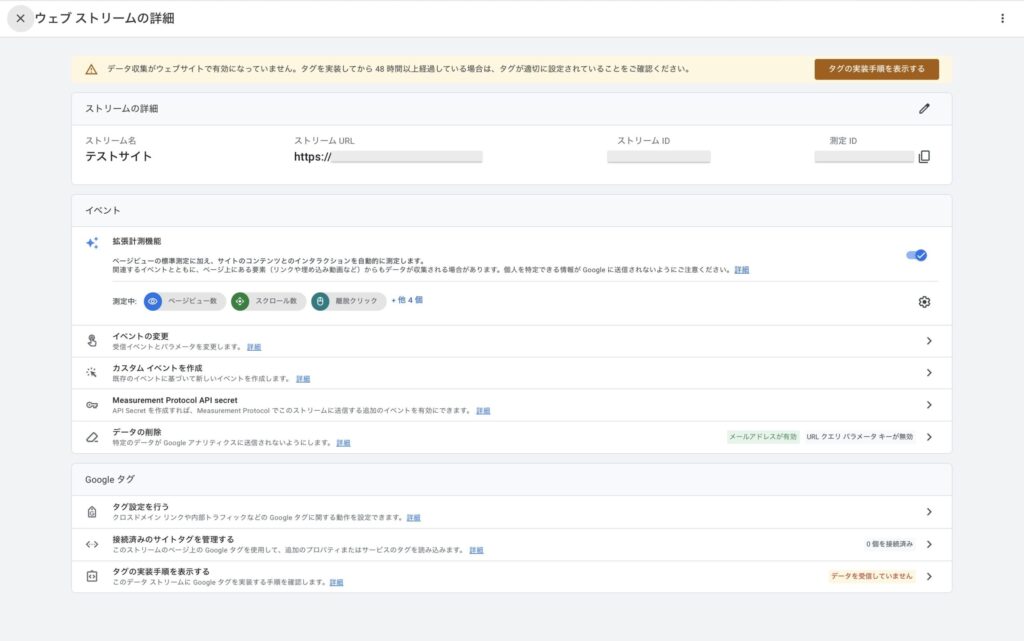Click the タグの実装手順を表示する orange button

tap(876, 69)
